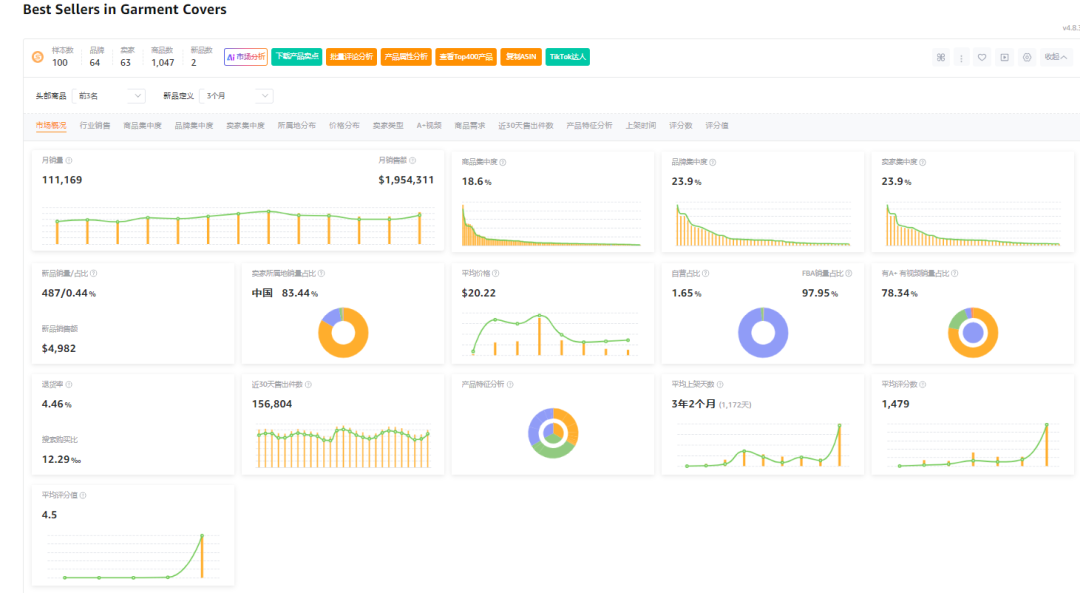Click the grid layout icon in top toolbar
Screen dimensions: 1080x593
click(941, 57)
